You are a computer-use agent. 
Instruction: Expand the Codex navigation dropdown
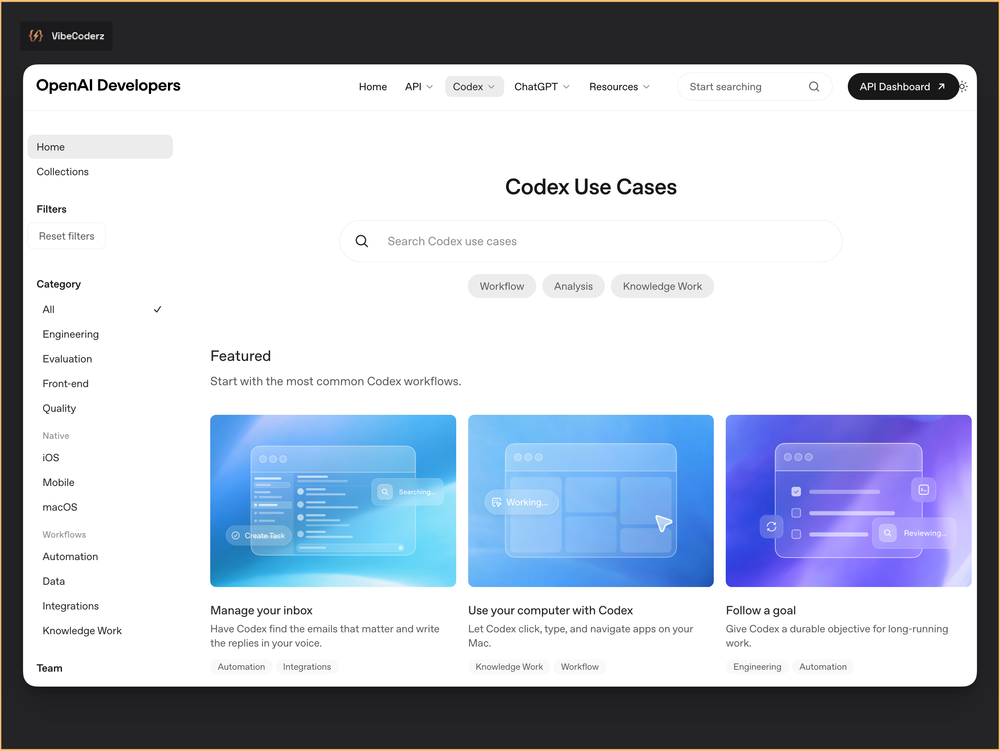[x=474, y=87]
